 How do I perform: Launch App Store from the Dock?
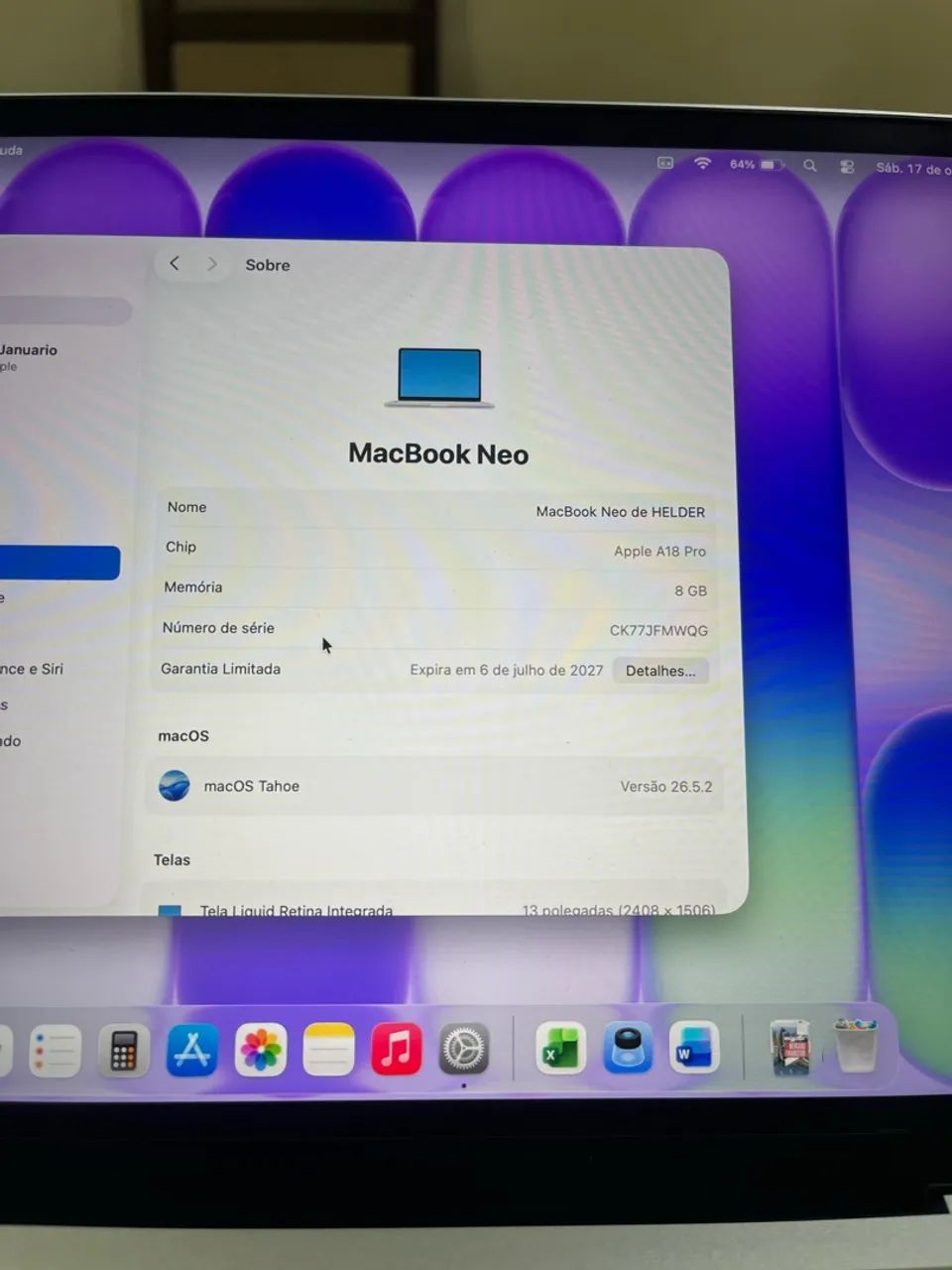pyautogui.click(x=191, y=1050)
